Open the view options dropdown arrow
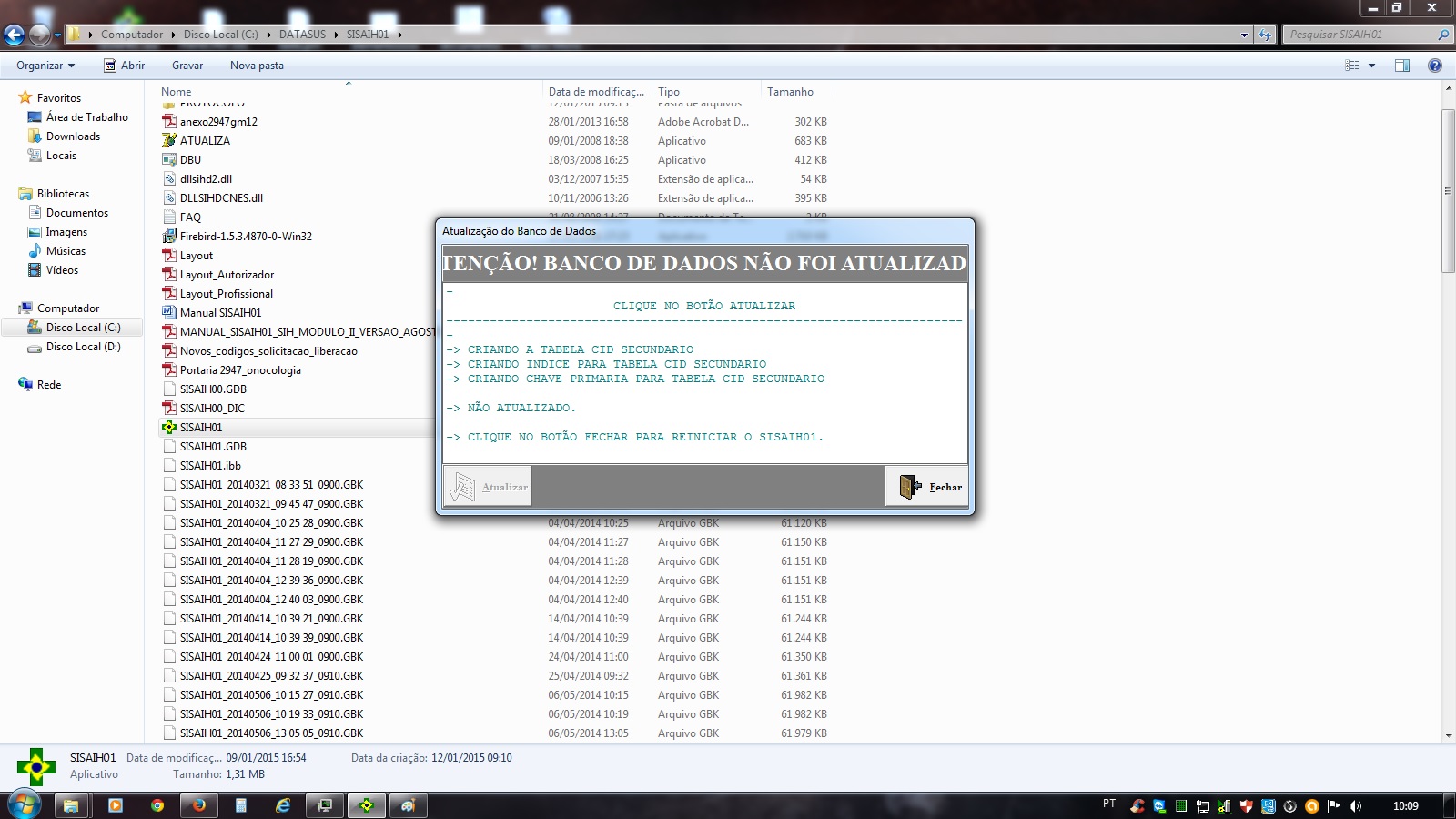The image size is (1456, 819). [x=1371, y=66]
